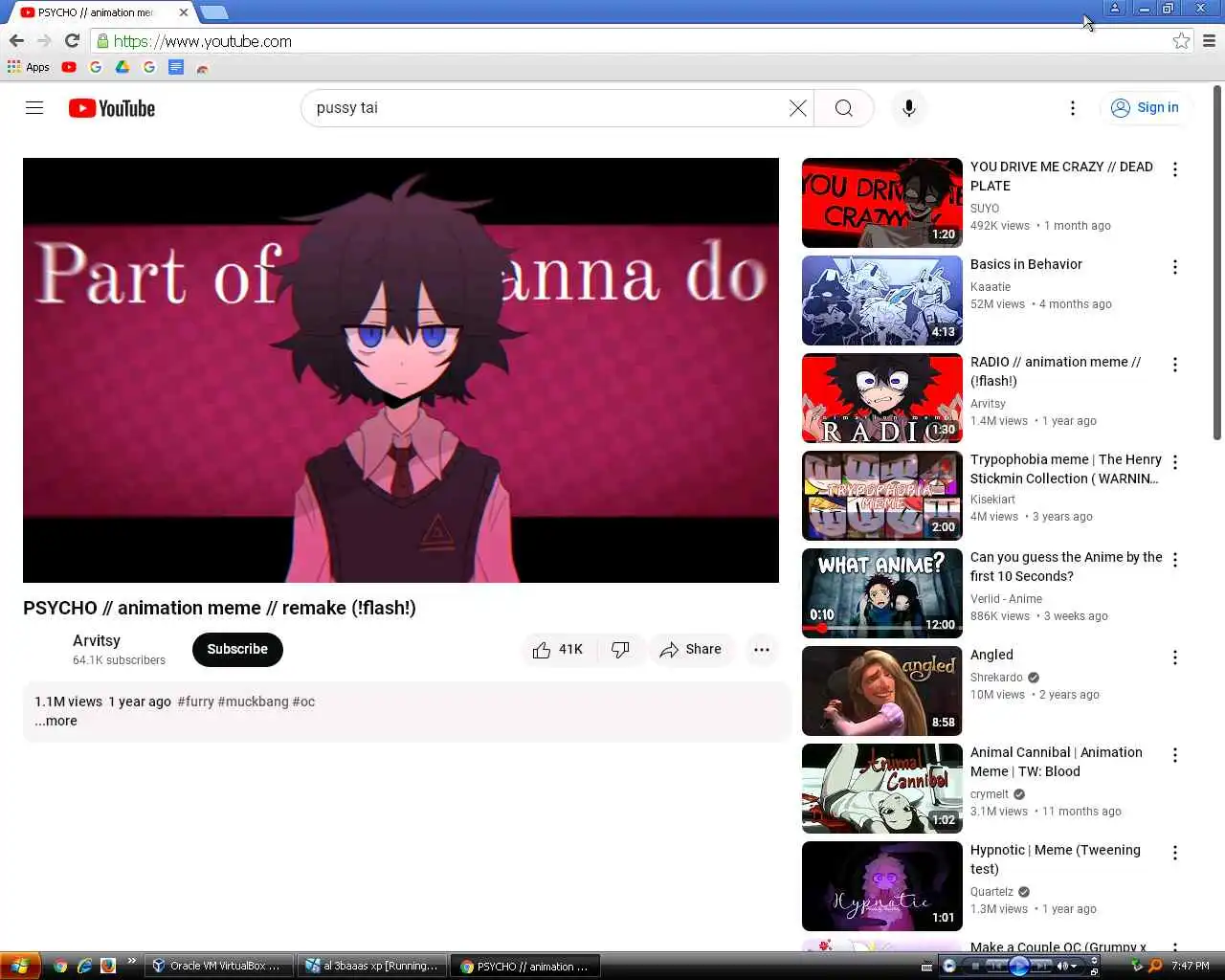1225x980 pixels.
Task: Close the PSYCHO browser tab
Action: point(184,12)
